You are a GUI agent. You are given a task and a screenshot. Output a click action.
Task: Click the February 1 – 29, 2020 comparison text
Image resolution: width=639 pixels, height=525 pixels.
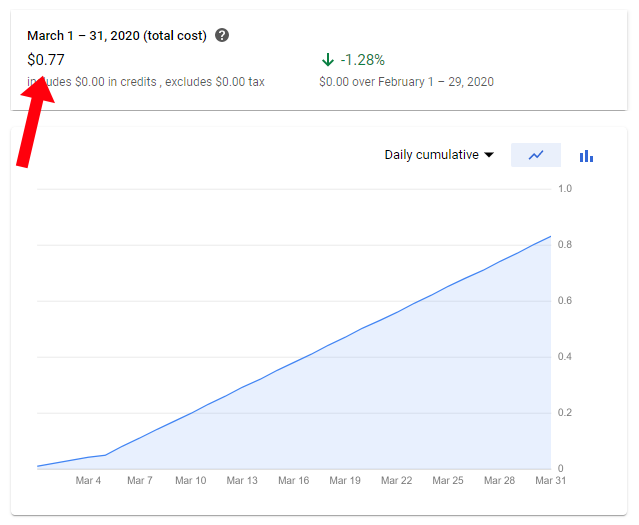406,82
